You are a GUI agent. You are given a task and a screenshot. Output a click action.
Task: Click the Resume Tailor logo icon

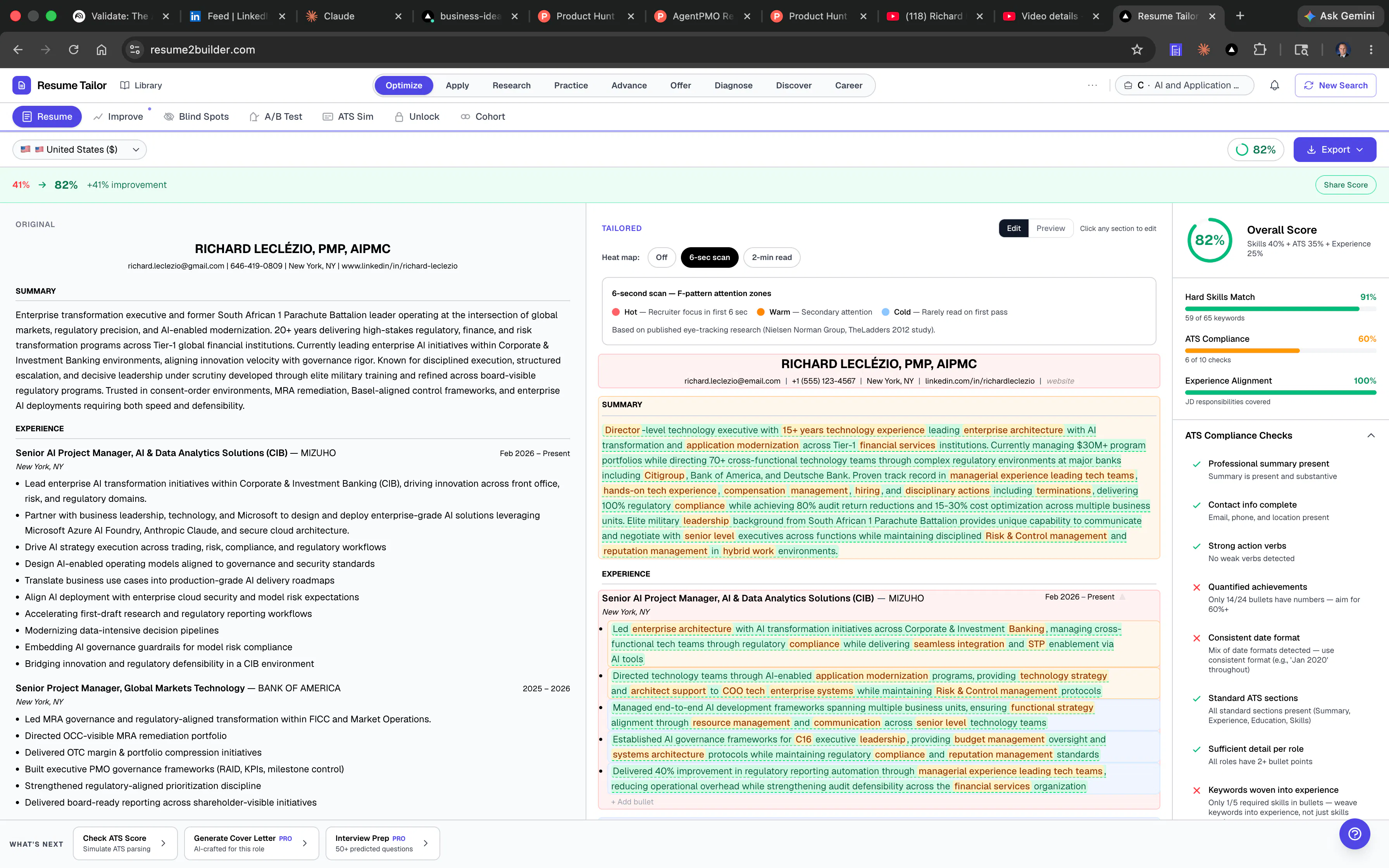(x=22, y=86)
